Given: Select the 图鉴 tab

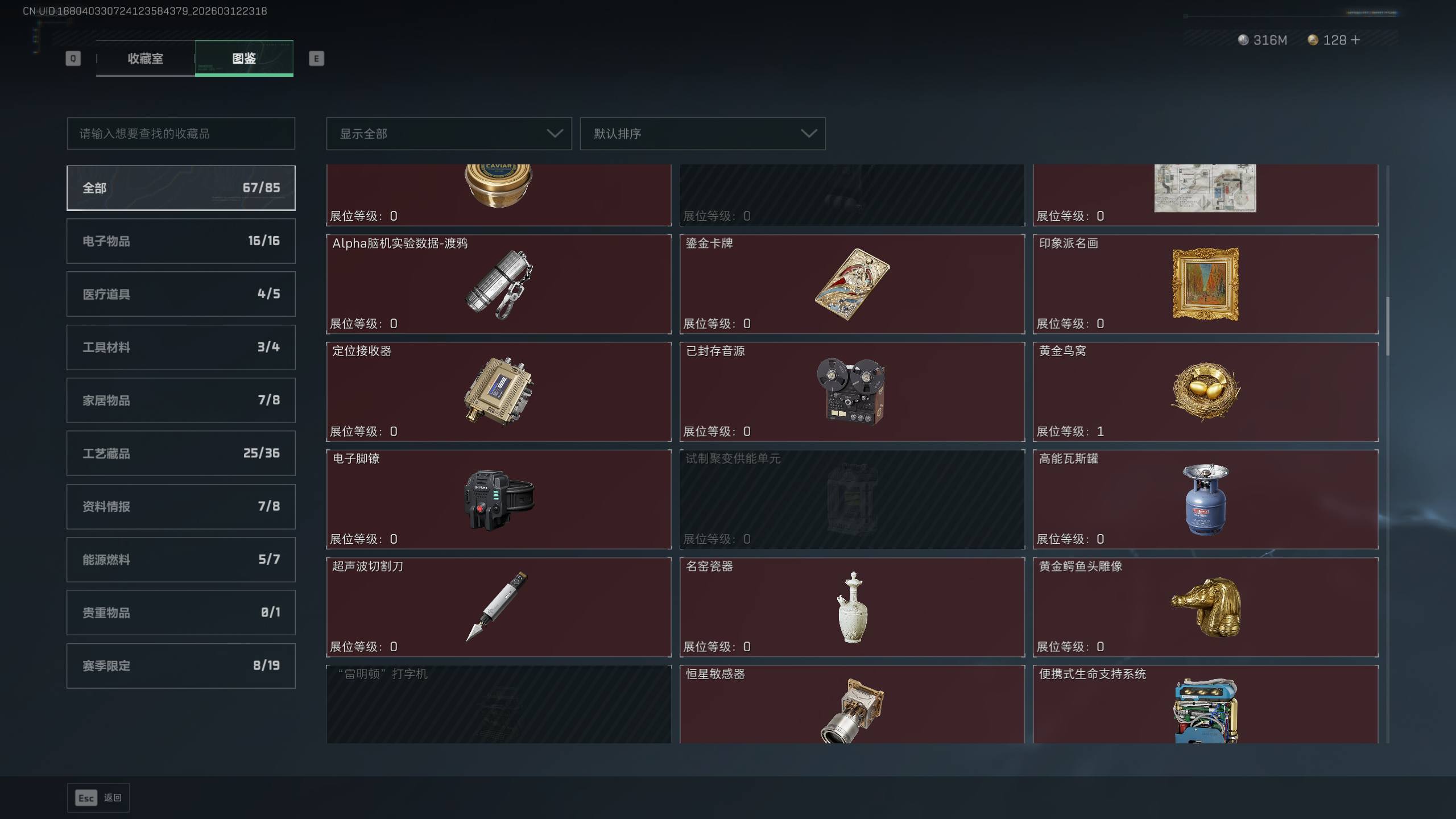Looking at the screenshot, I should coord(244,59).
